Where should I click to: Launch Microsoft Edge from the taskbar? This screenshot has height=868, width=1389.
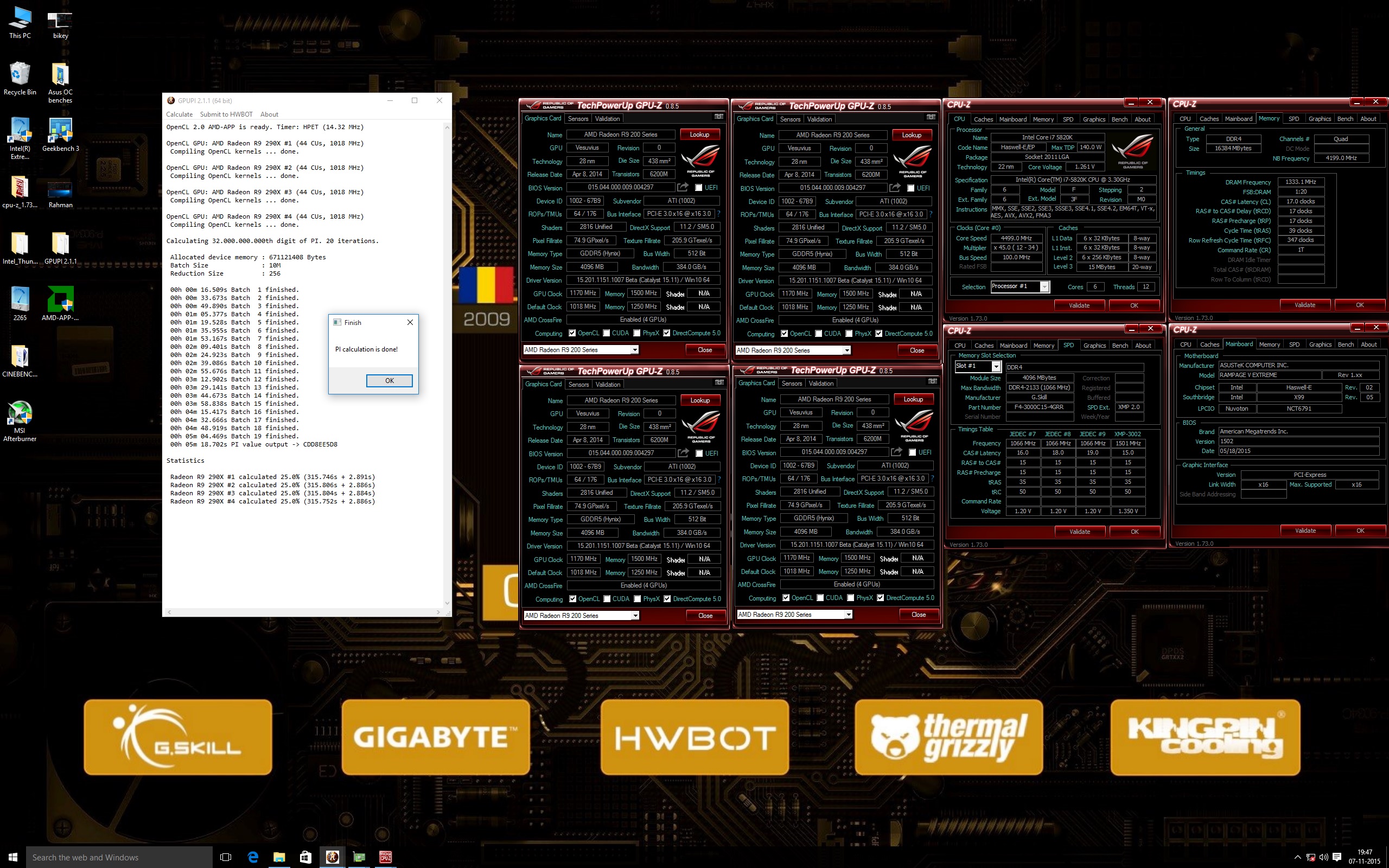click(x=252, y=857)
